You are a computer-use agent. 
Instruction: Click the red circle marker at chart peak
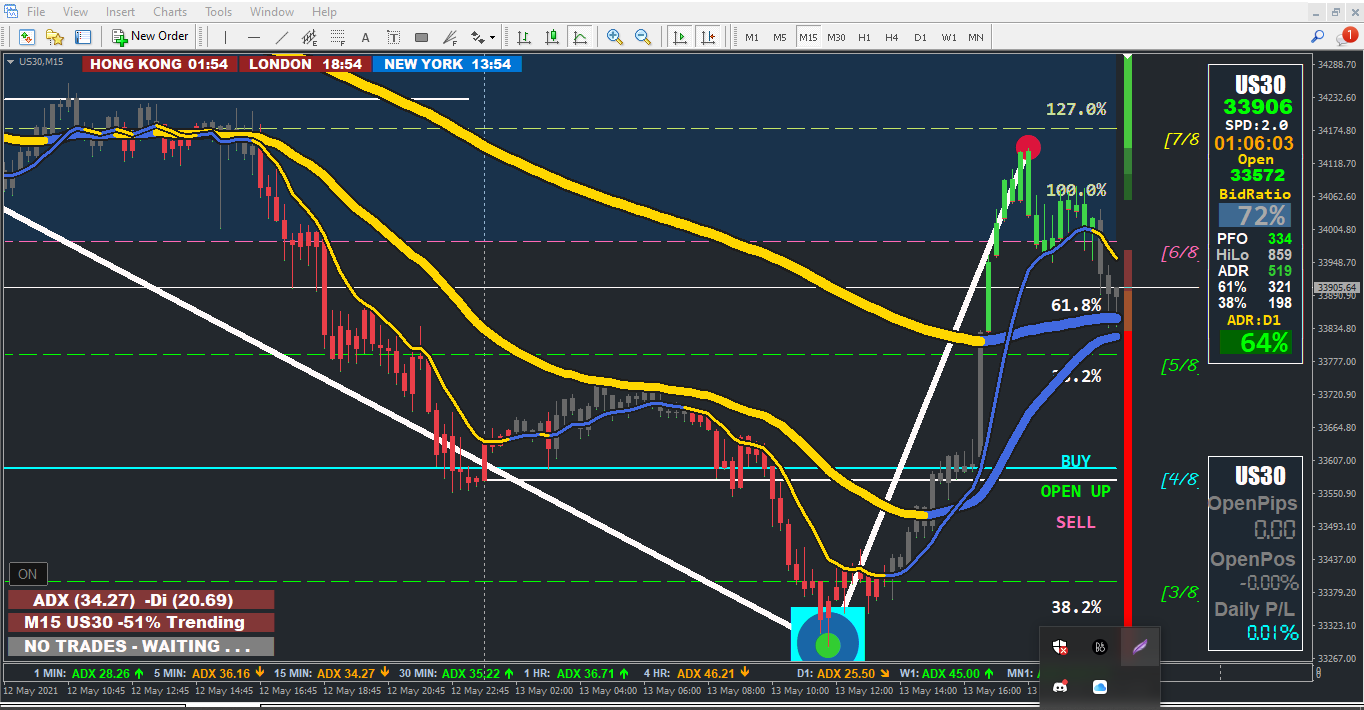click(x=1028, y=148)
